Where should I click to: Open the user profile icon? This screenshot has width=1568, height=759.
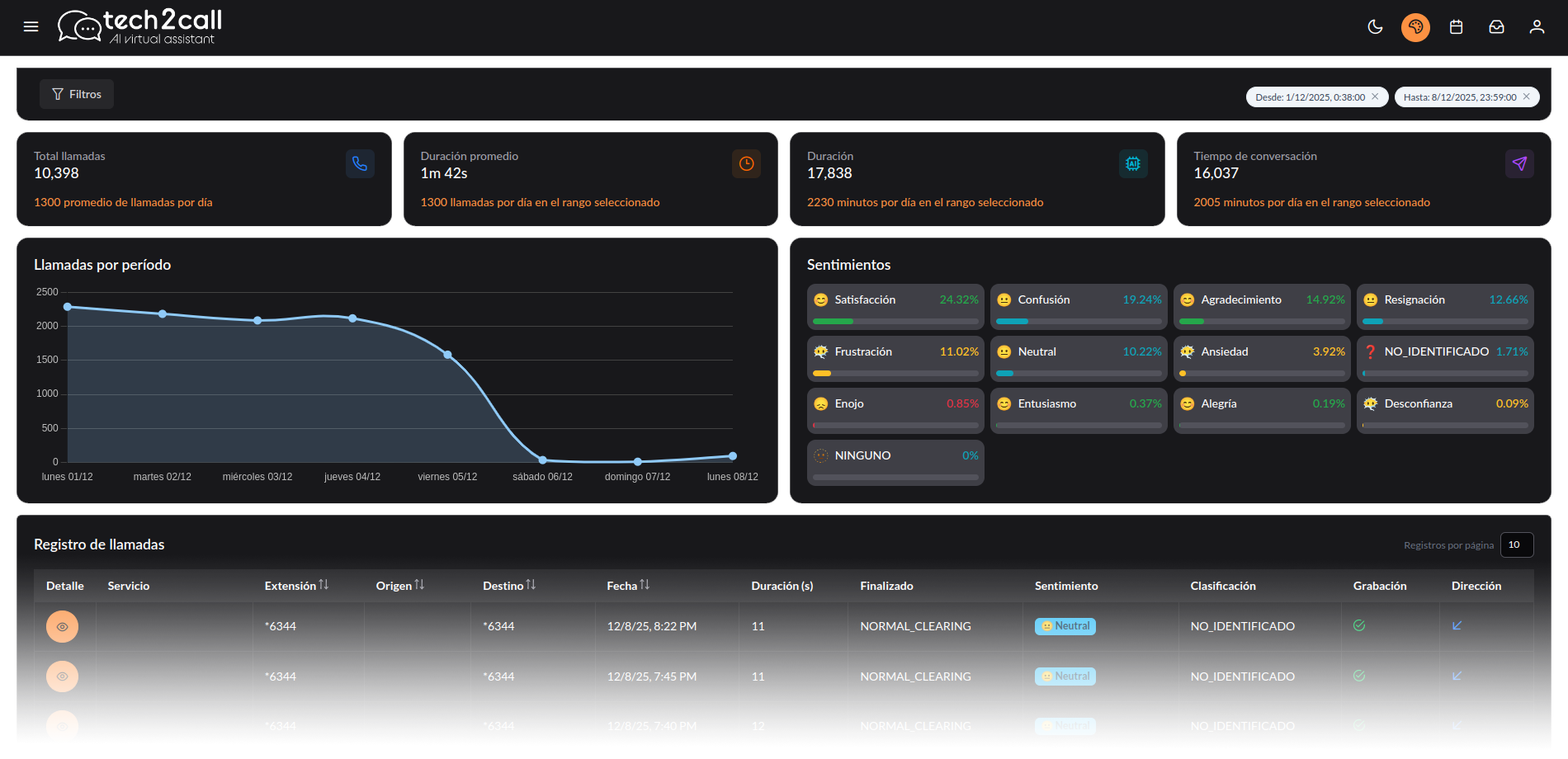coord(1537,26)
